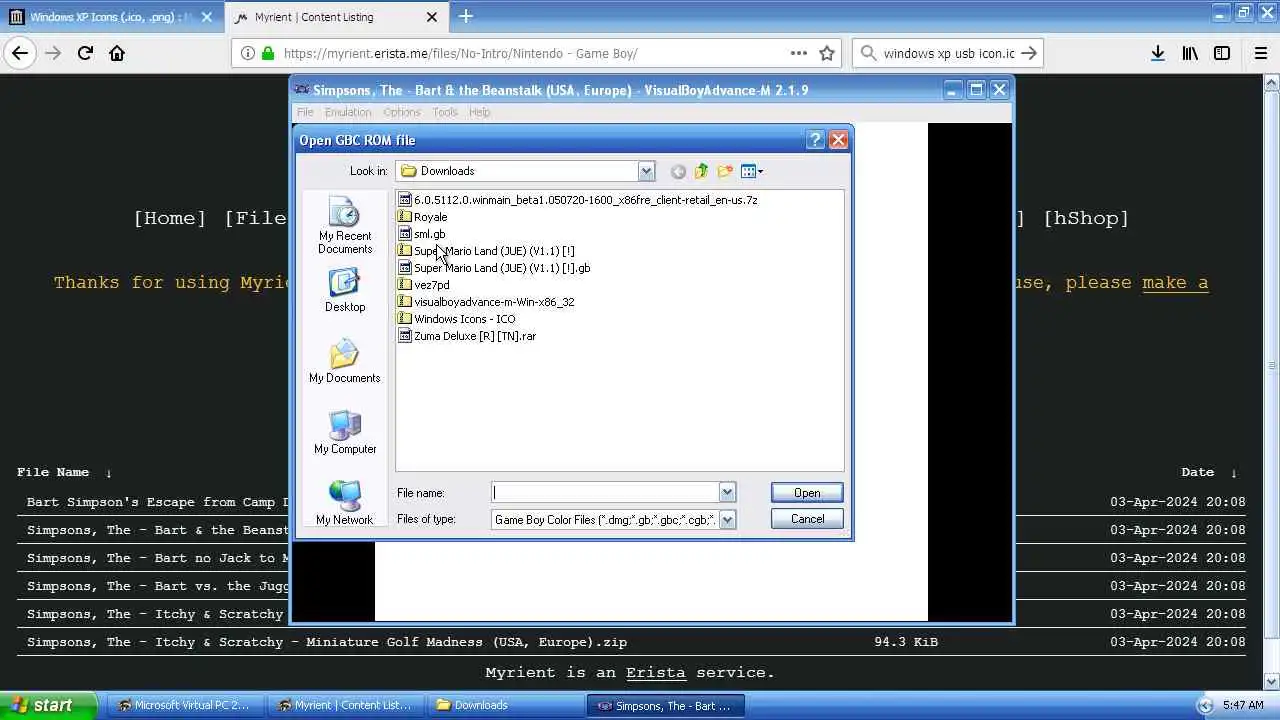
Task: Open the Help menu in VisualBoyAdvance
Action: tap(480, 112)
